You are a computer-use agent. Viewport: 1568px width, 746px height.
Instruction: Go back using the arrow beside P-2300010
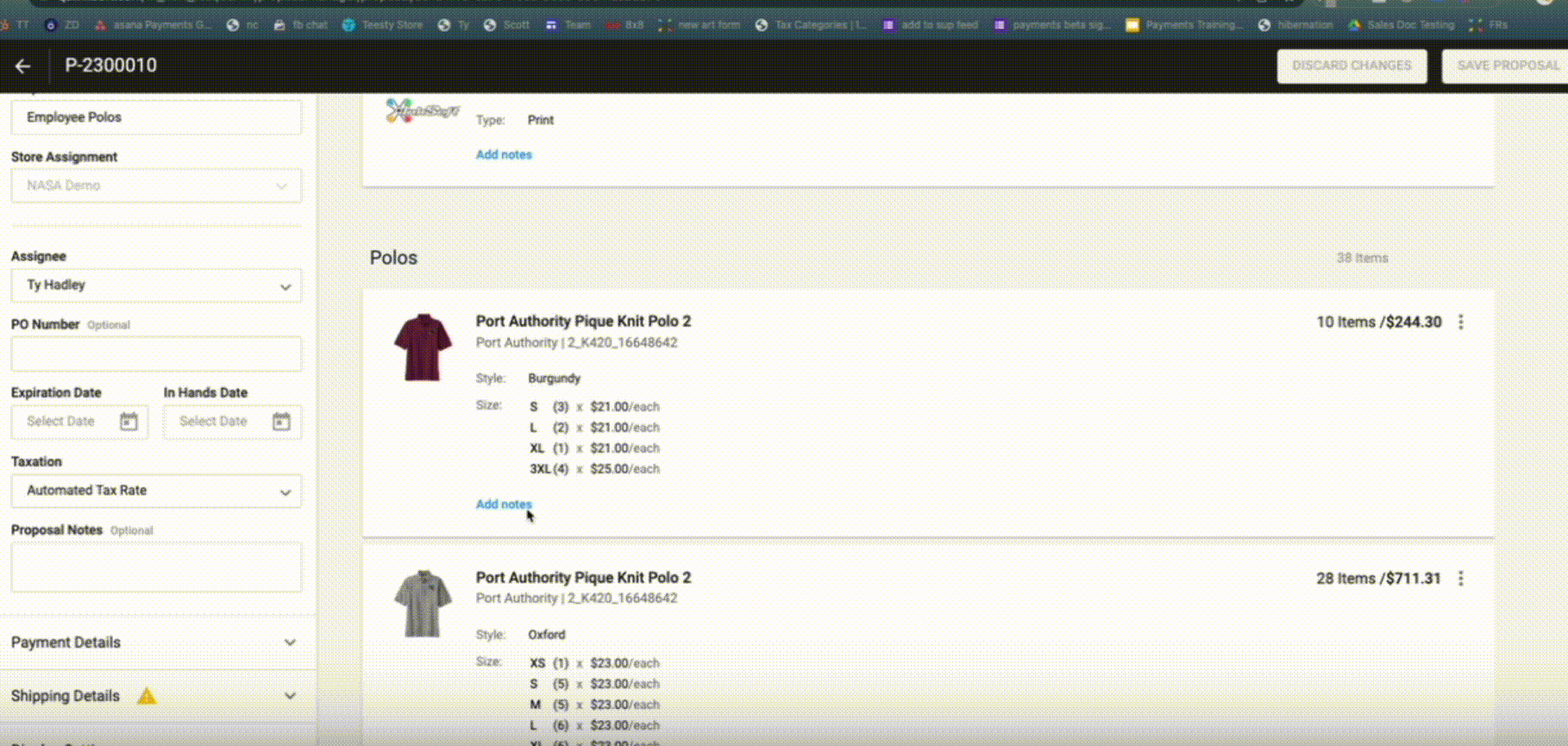click(x=23, y=66)
